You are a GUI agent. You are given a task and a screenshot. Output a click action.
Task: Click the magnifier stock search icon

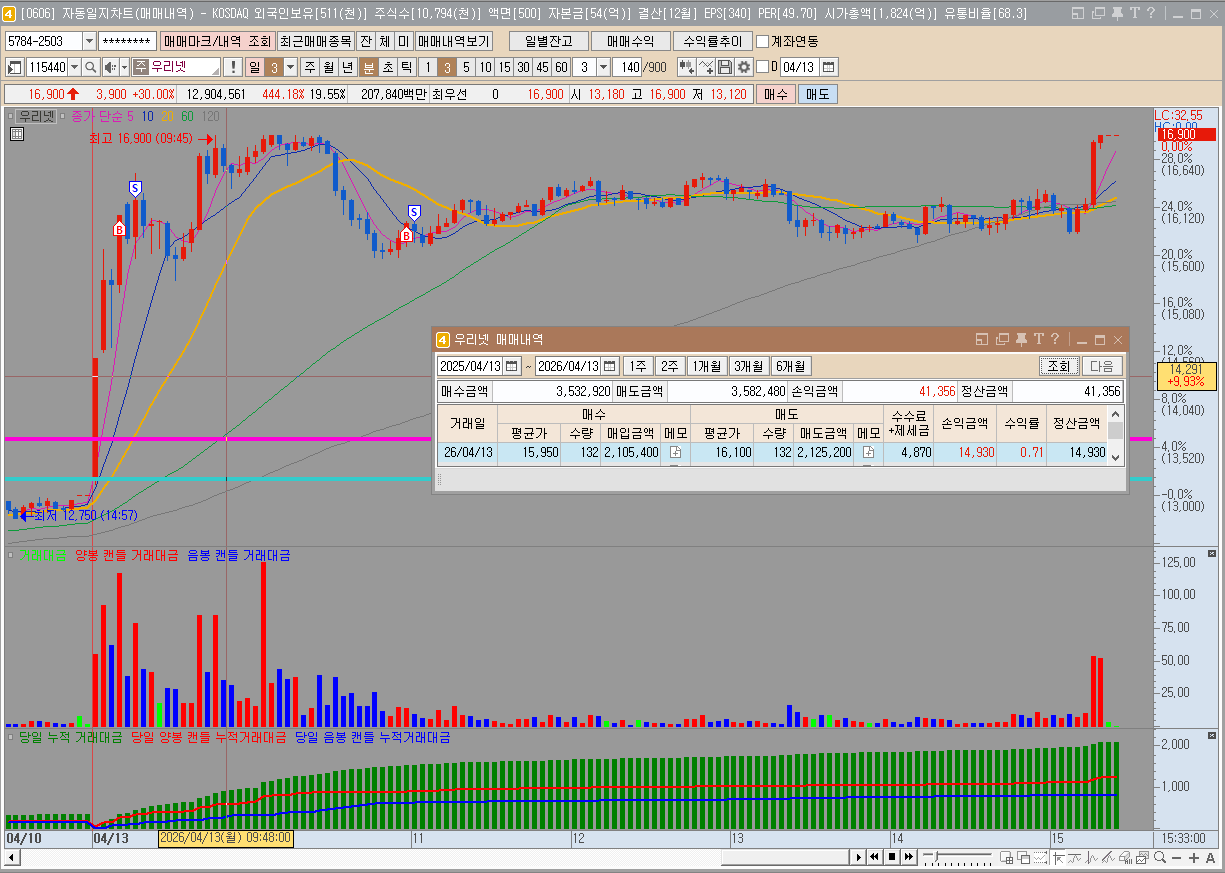pyautogui.click(x=90, y=67)
